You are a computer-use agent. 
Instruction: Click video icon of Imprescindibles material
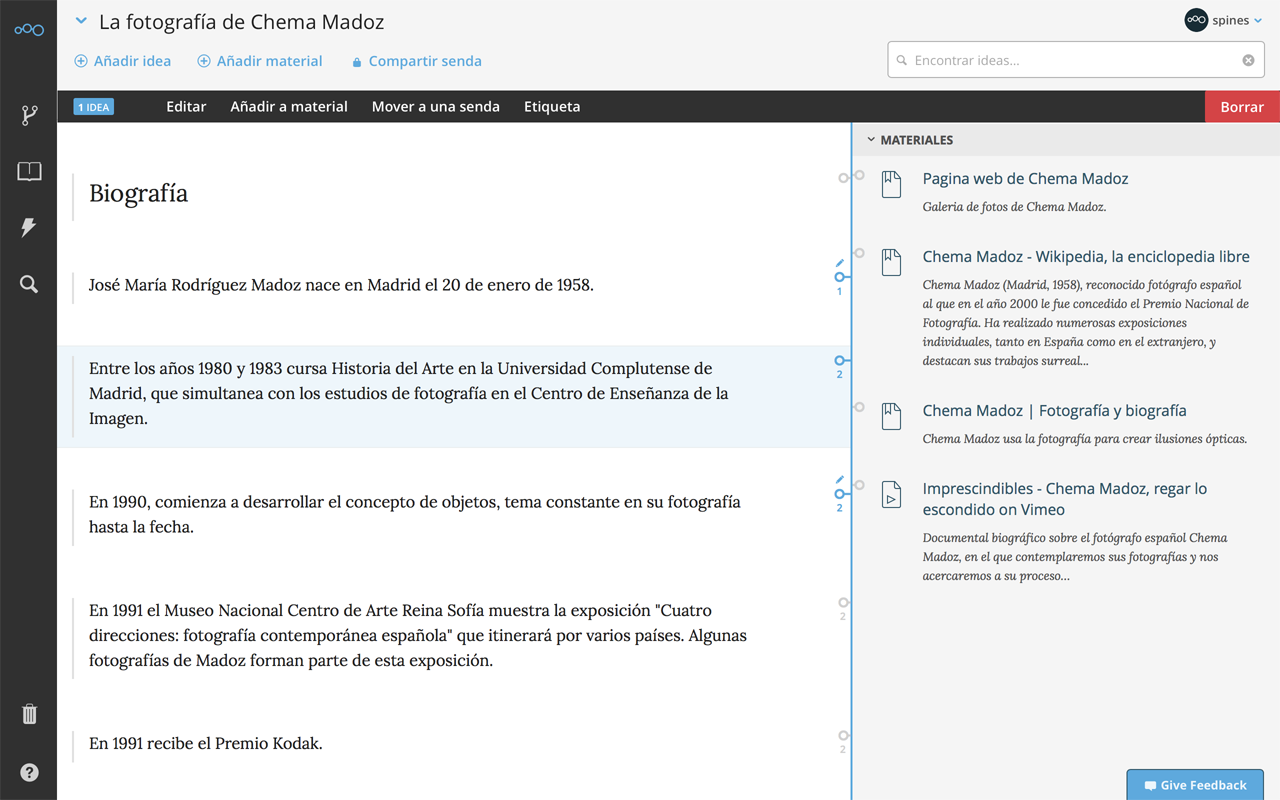tap(891, 494)
